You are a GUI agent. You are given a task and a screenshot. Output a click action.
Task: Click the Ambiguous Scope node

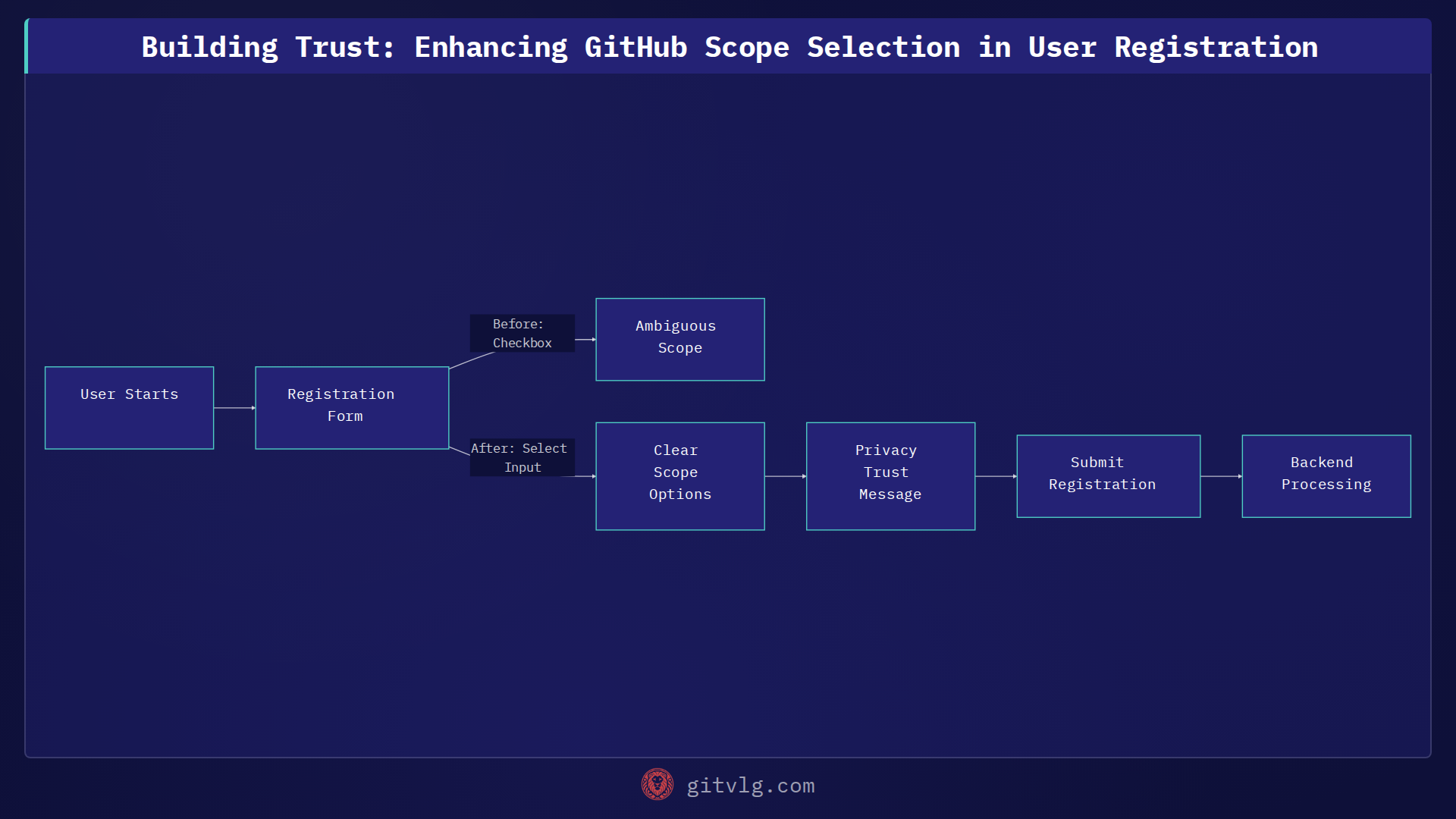pos(679,340)
